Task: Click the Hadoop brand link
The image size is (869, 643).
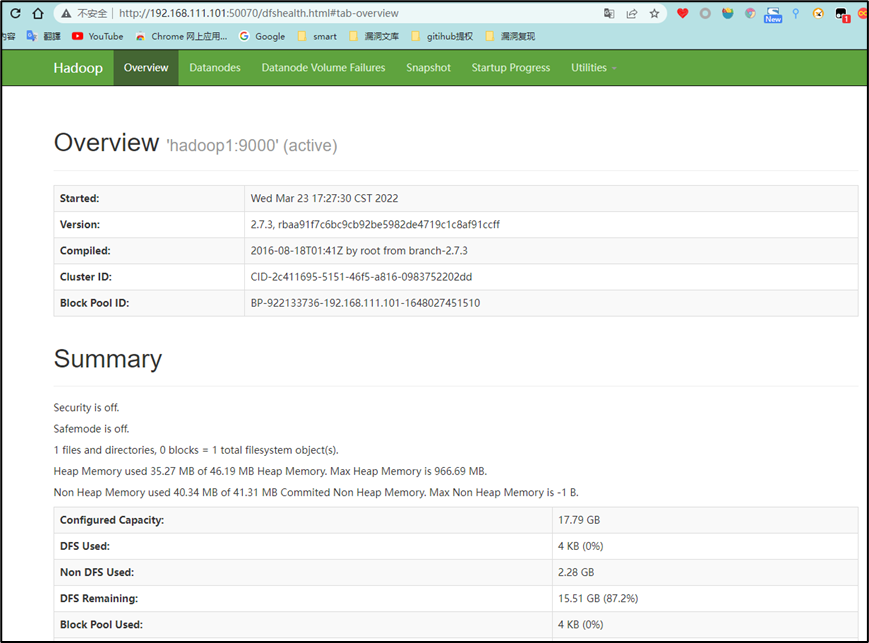Action: coord(78,68)
